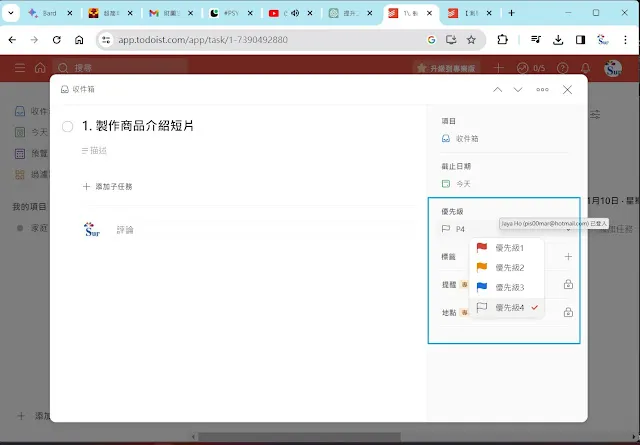Open productivity 0/5 indicator

coord(531,68)
